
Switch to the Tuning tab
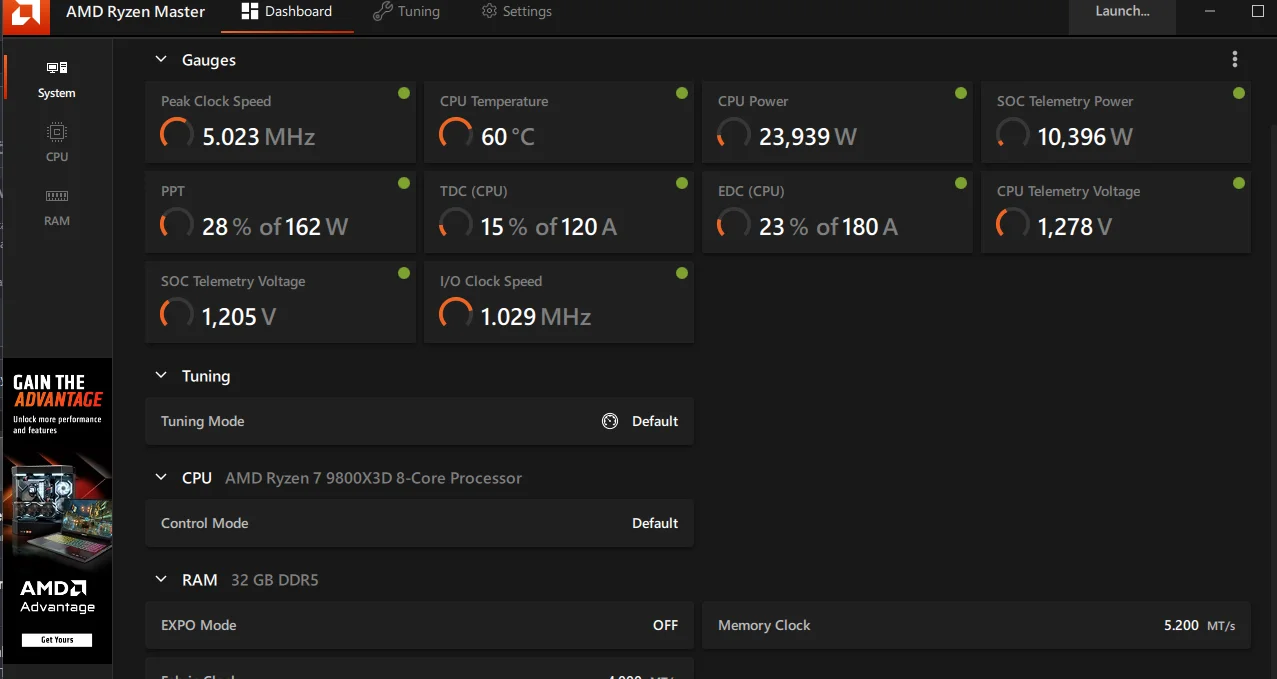[x=406, y=12]
